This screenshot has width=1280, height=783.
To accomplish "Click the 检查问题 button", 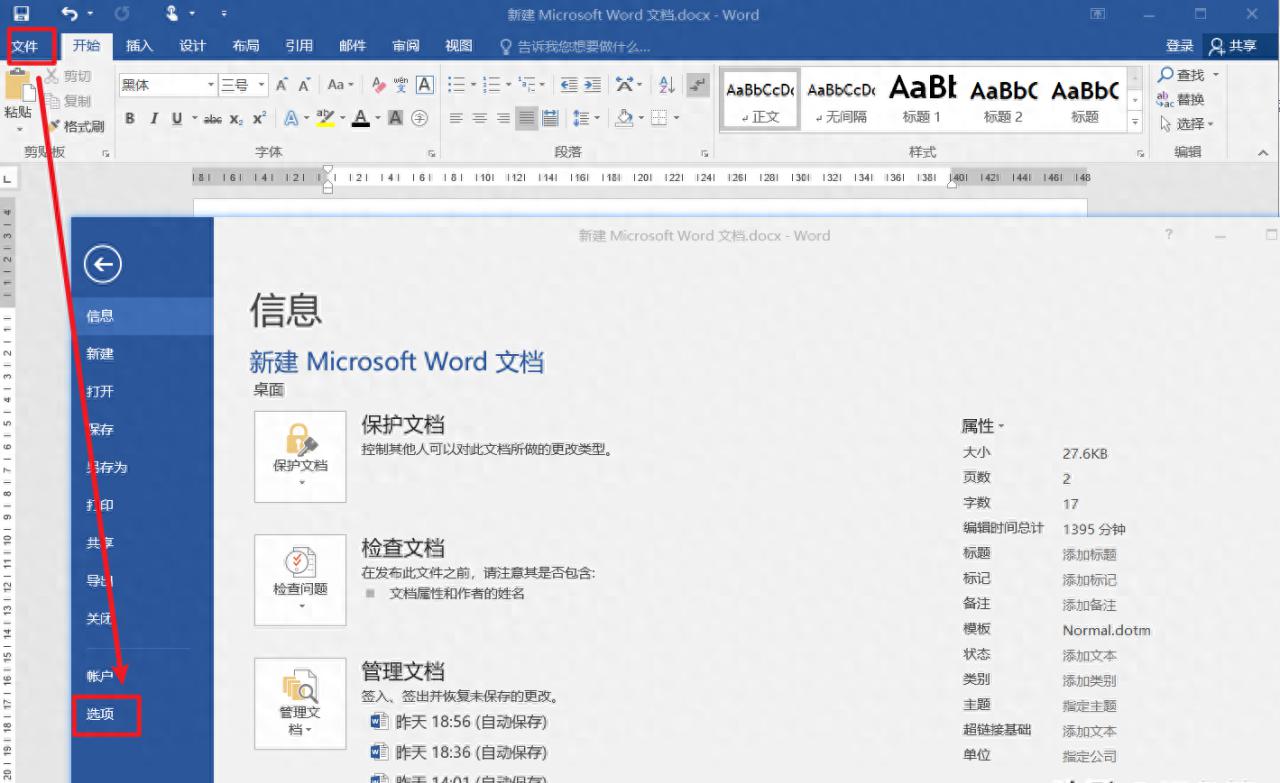I will pos(300,580).
